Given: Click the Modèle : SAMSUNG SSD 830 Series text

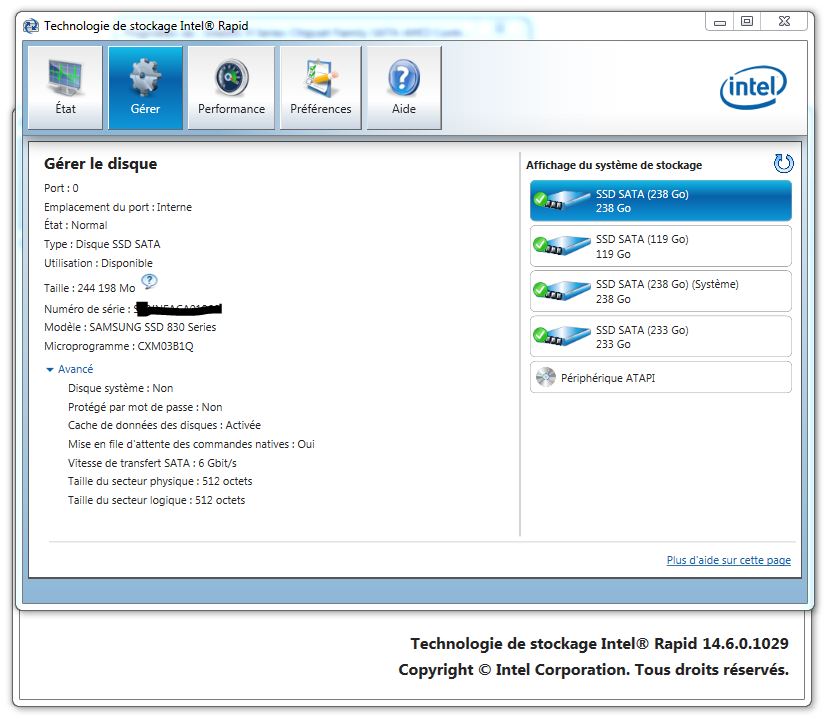Looking at the screenshot, I should 130,327.
